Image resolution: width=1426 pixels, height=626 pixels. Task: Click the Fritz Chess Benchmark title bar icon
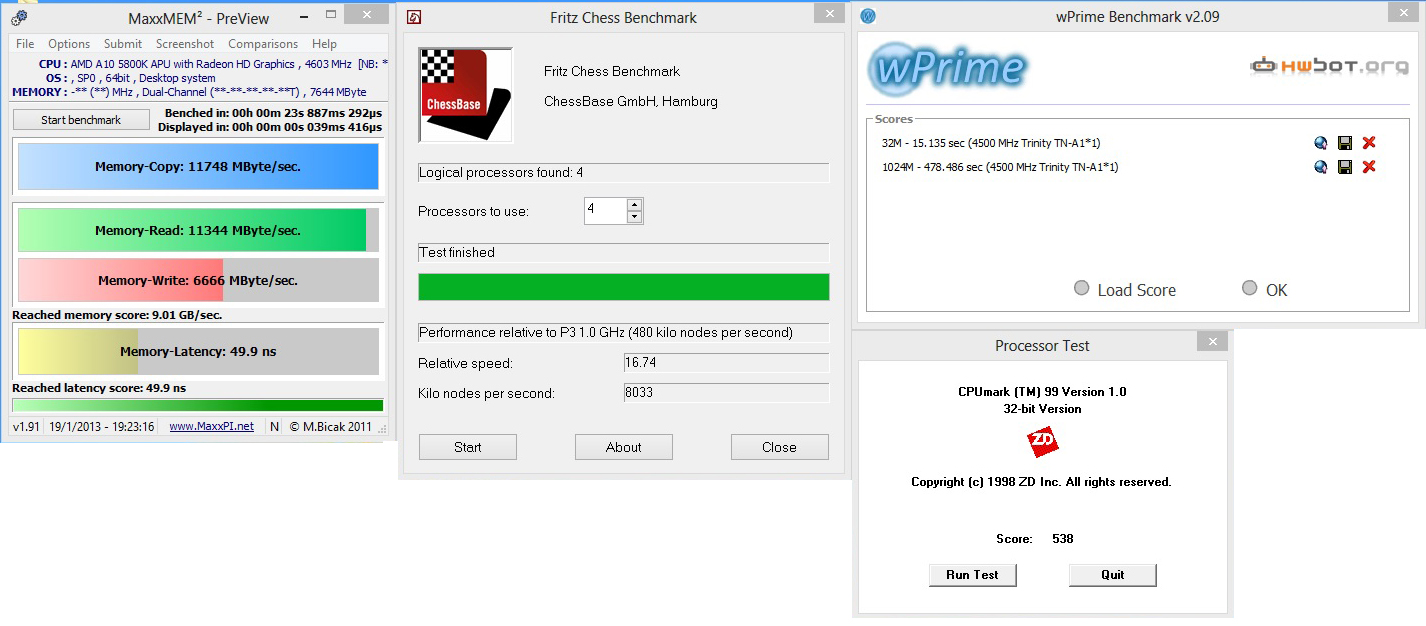(414, 17)
